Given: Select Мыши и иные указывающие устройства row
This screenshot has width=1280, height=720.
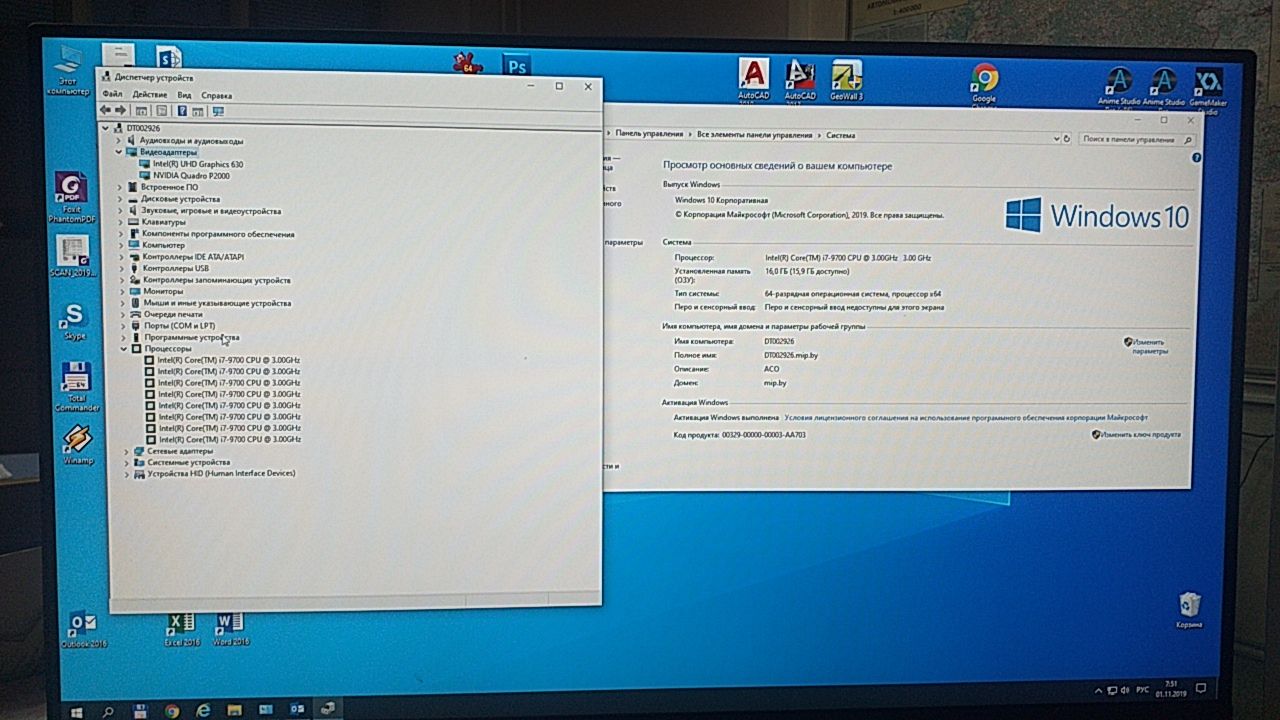Looking at the screenshot, I should [x=211, y=303].
